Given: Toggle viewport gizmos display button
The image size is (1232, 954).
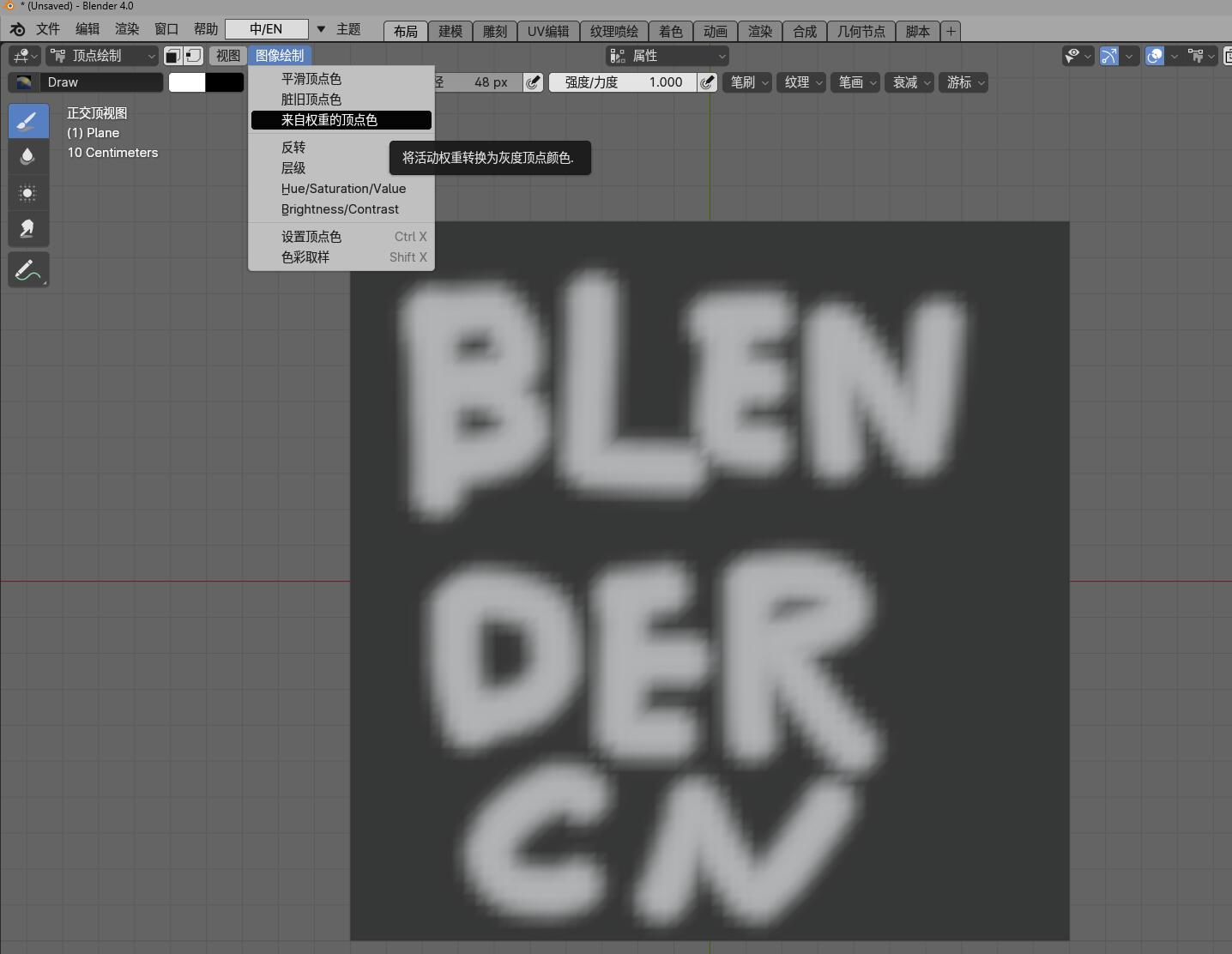Looking at the screenshot, I should pos(1109,56).
